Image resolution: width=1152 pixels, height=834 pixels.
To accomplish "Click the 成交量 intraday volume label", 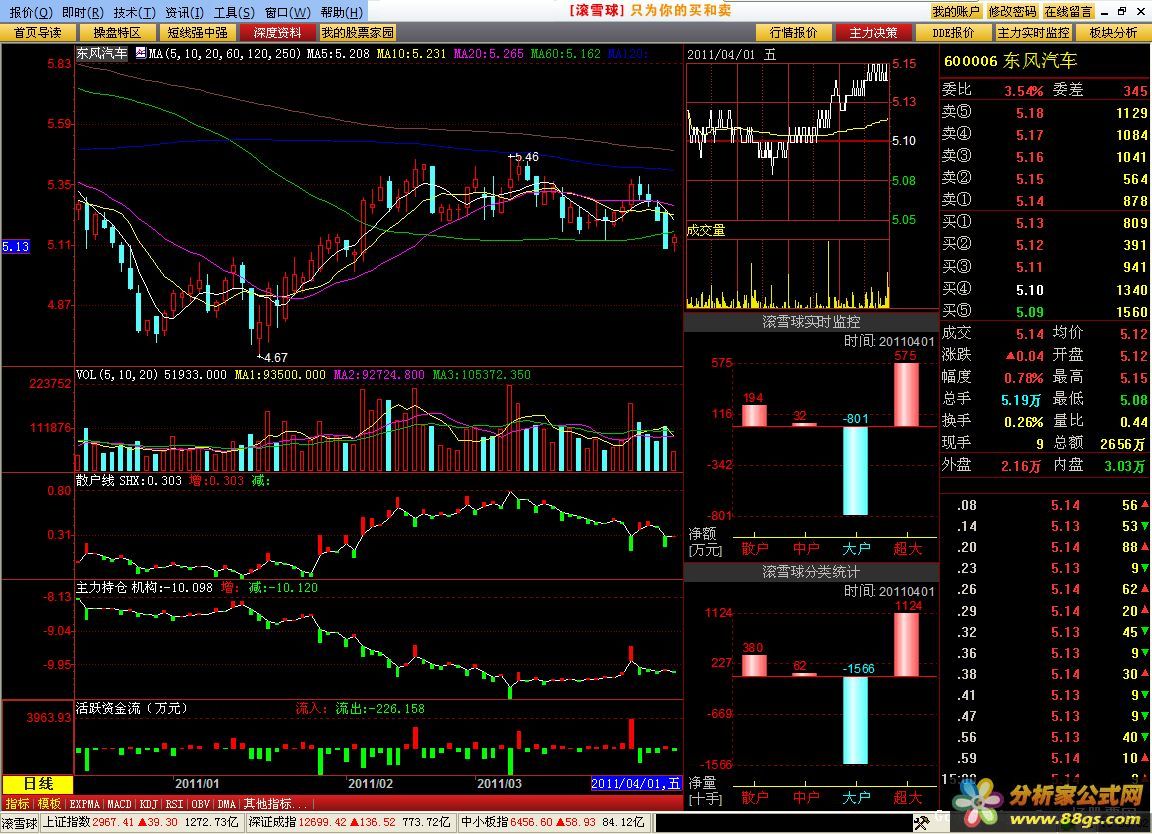I will coord(705,230).
